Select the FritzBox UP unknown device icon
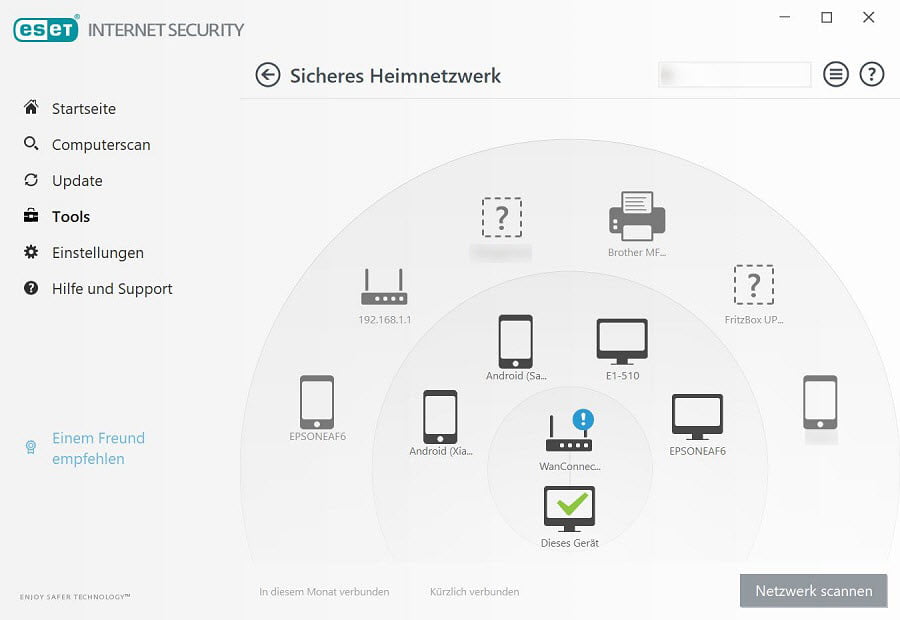Screen dimensions: 900x620 (754, 285)
